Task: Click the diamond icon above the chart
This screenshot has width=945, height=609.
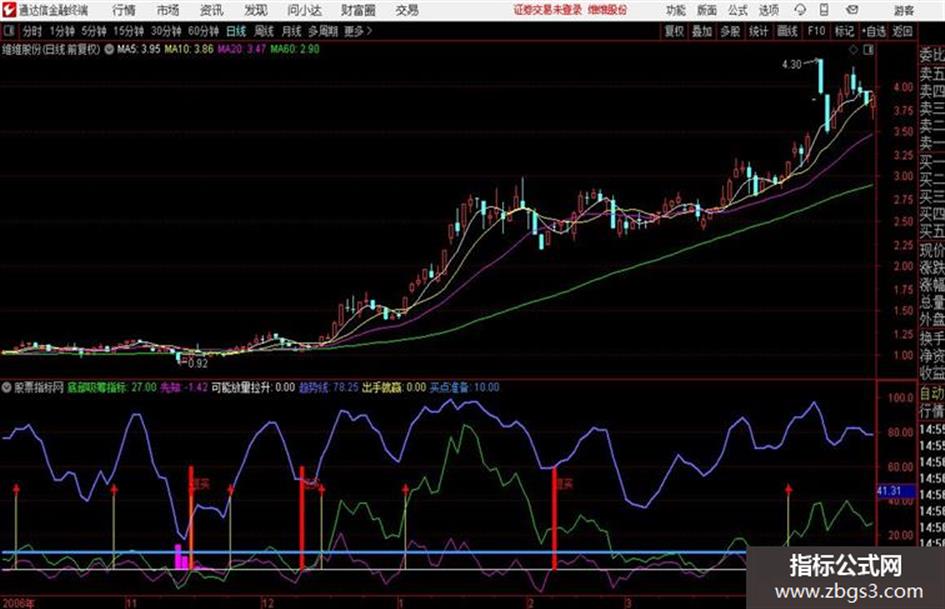Action: (853, 50)
